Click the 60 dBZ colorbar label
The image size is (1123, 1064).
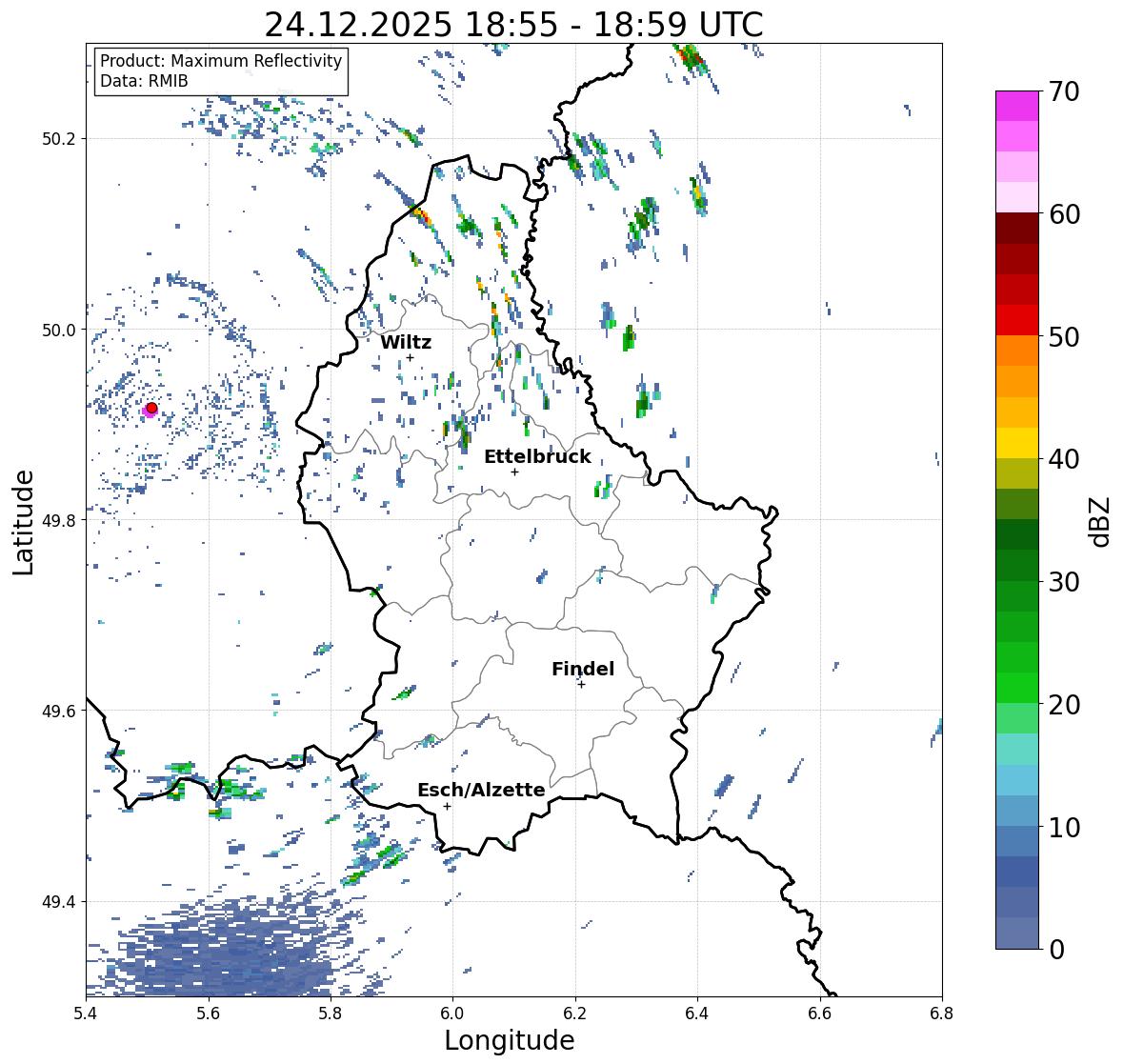coord(1064,214)
